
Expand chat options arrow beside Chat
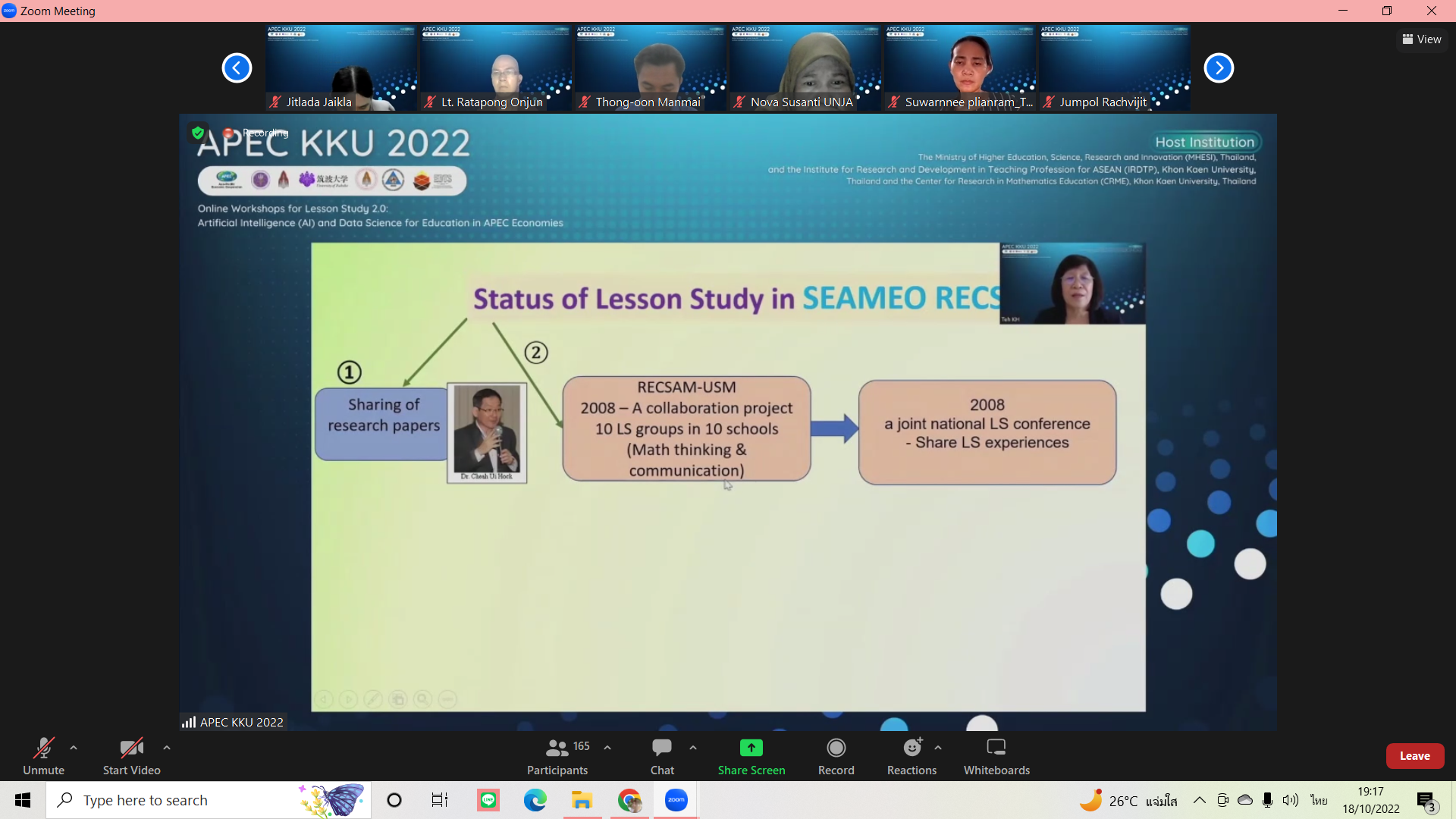[x=693, y=748]
